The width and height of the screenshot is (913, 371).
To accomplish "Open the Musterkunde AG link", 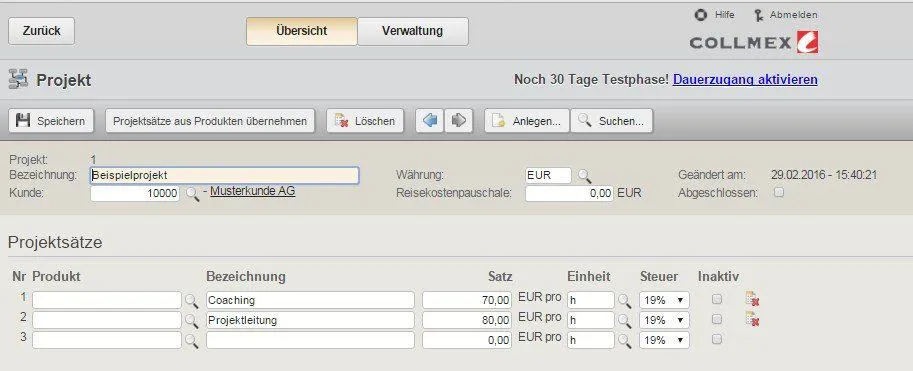I will point(253,191).
